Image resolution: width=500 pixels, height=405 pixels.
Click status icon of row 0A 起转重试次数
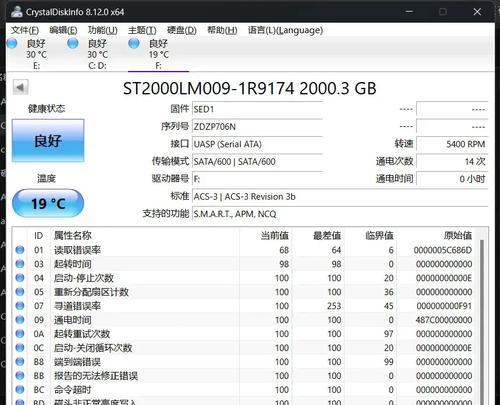click(20, 334)
